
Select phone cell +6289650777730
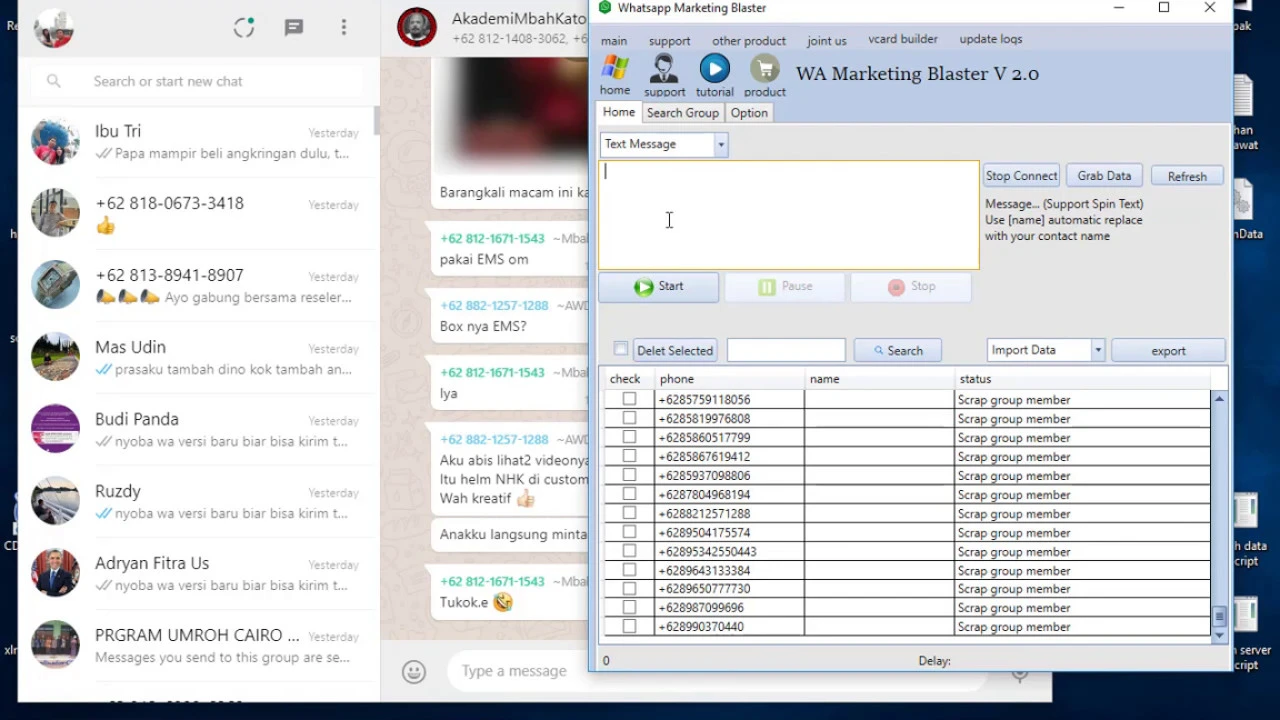[x=730, y=589]
